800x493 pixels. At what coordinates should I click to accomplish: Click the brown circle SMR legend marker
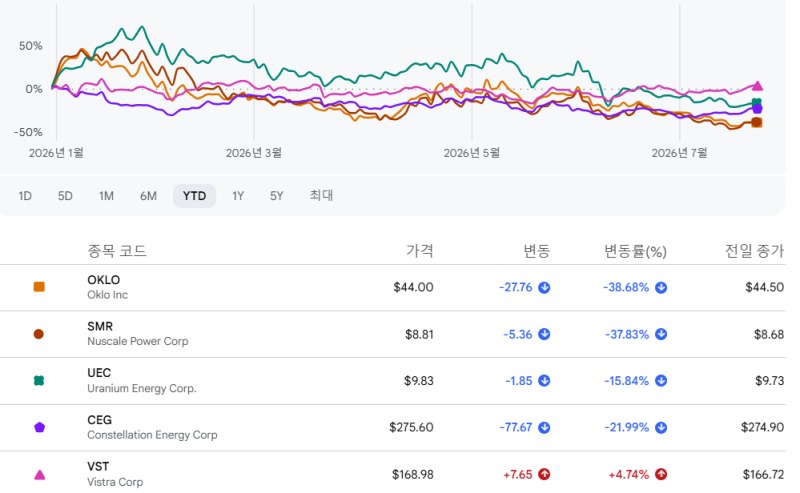39,334
